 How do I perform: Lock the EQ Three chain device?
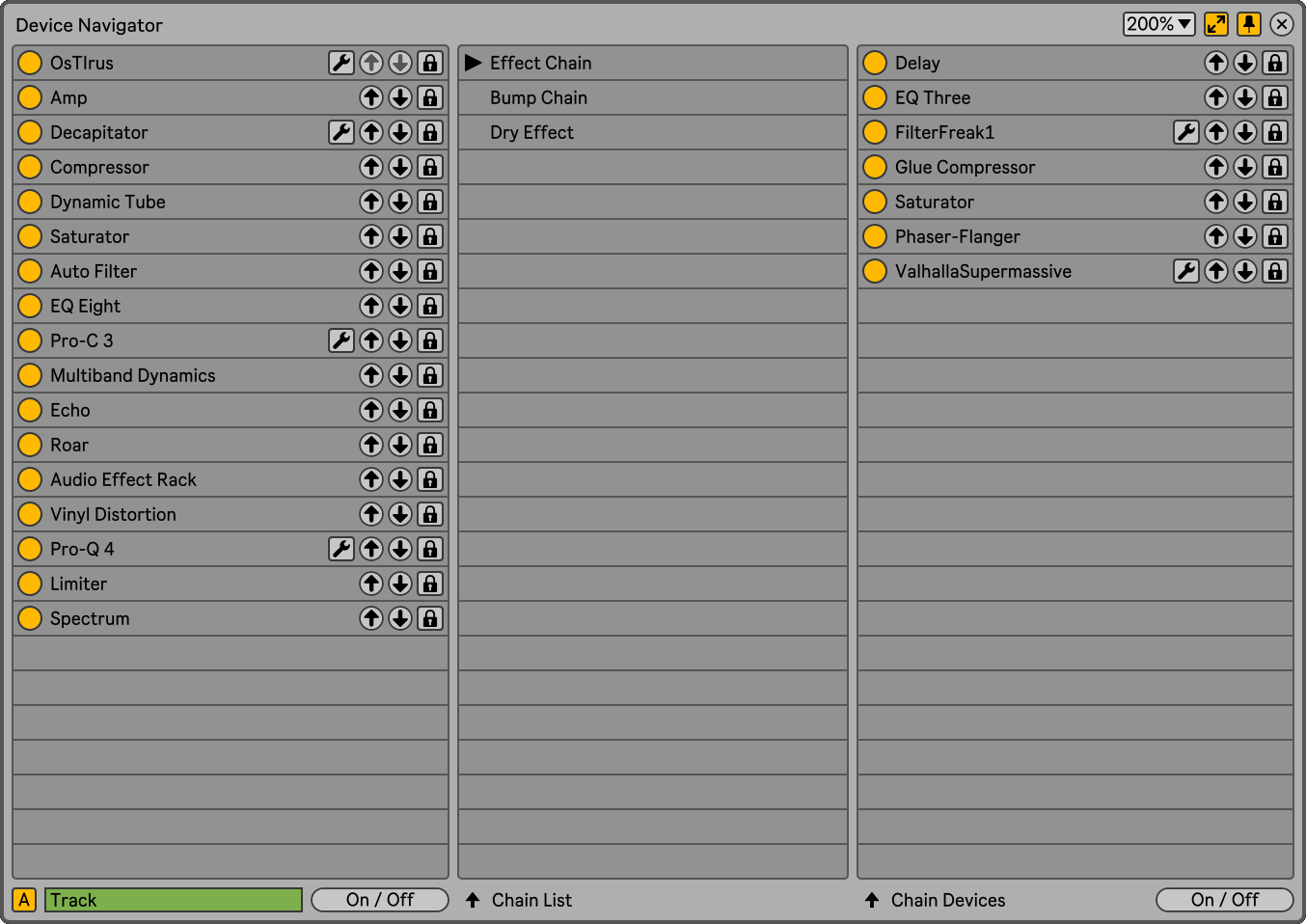(x=1275, y=97)
